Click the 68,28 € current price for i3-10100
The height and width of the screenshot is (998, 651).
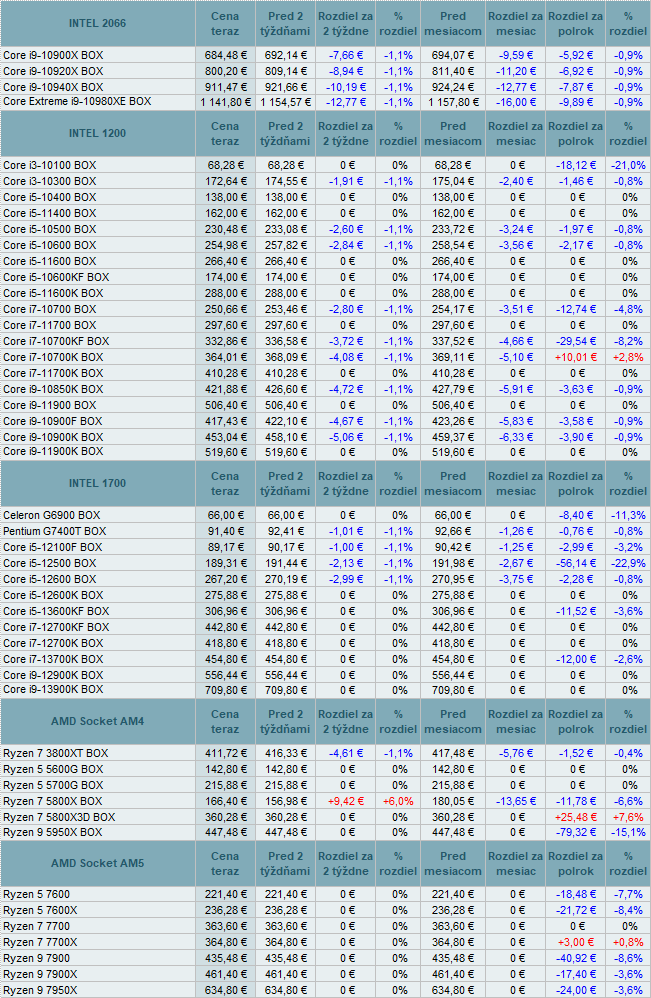click(x=225, y=165)
